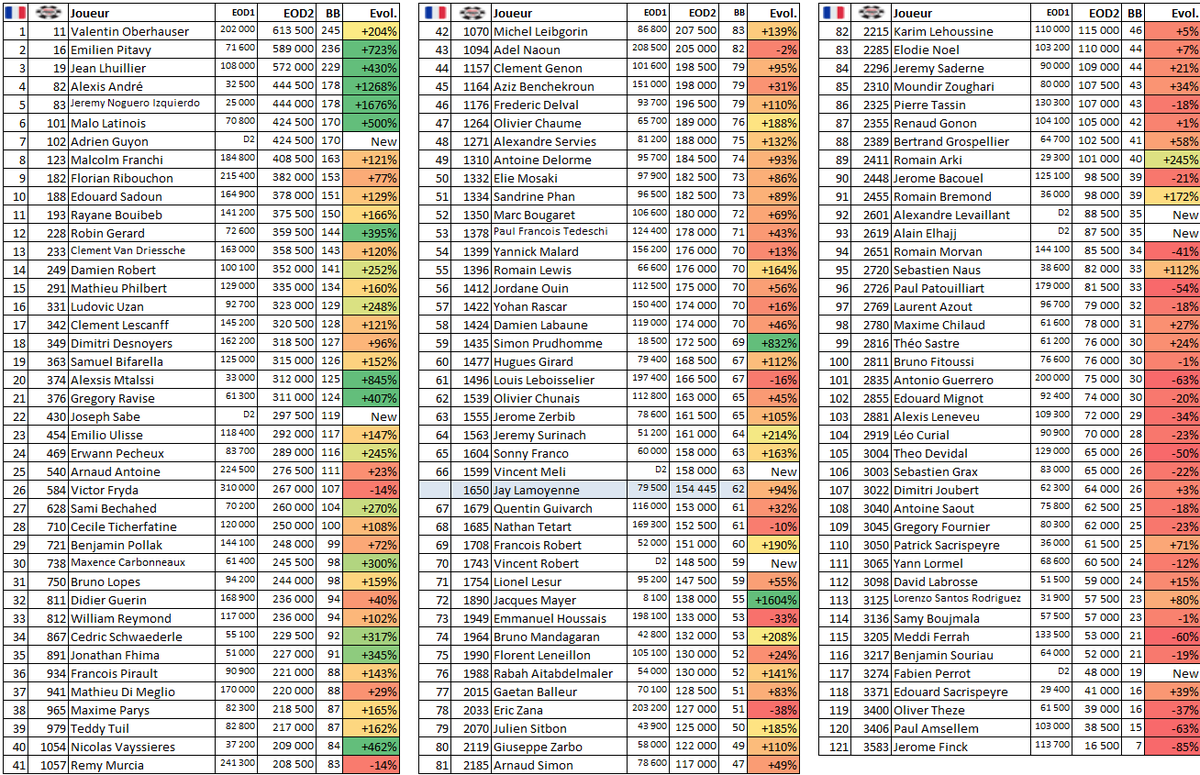Select the name cell Fabien Perrot

(x=961, y=674)
